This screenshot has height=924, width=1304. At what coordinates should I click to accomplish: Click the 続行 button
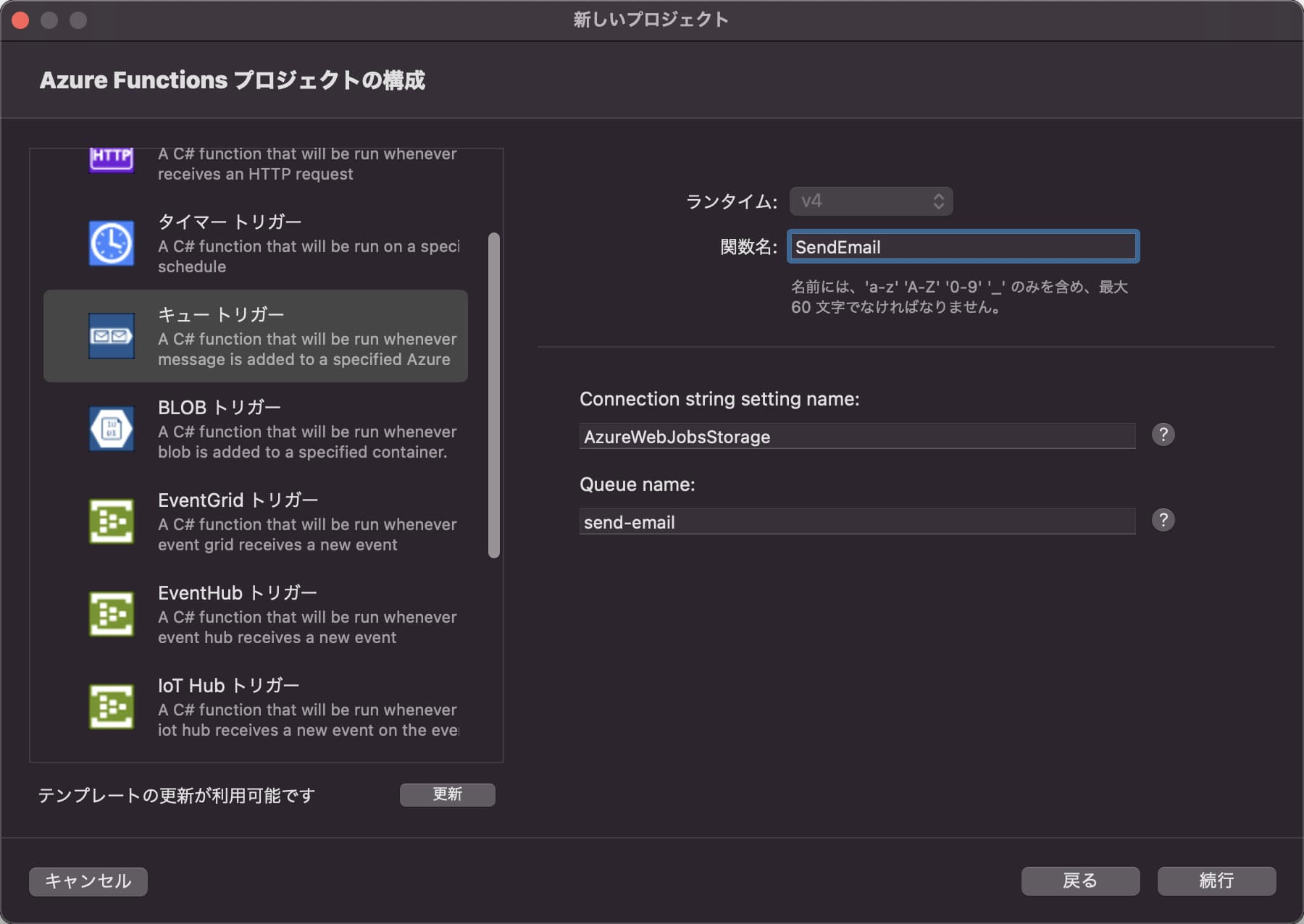pyautogui.click(x=1216, y=881)
